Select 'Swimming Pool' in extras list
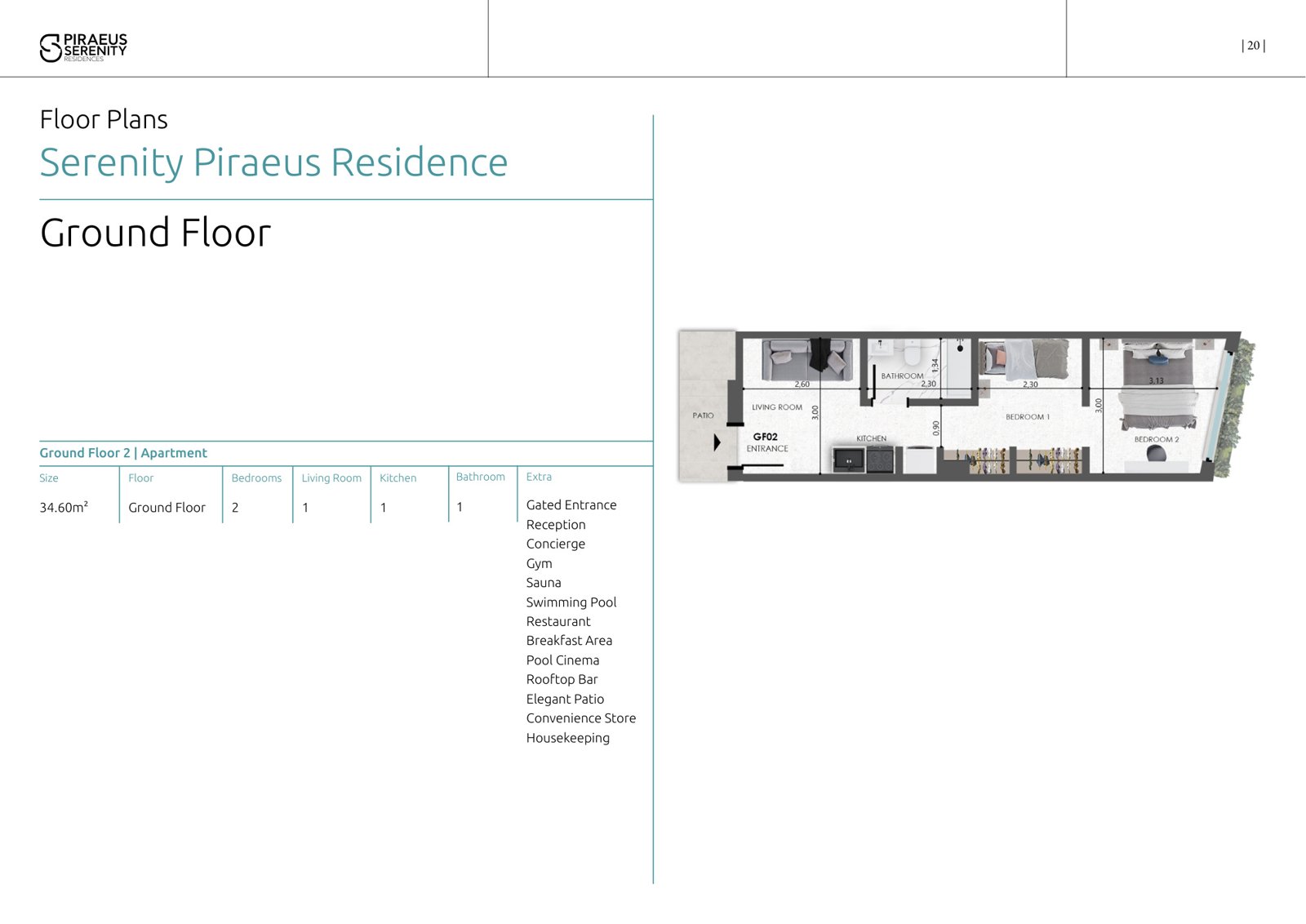 pyautogui.click(x=571, y=602)
